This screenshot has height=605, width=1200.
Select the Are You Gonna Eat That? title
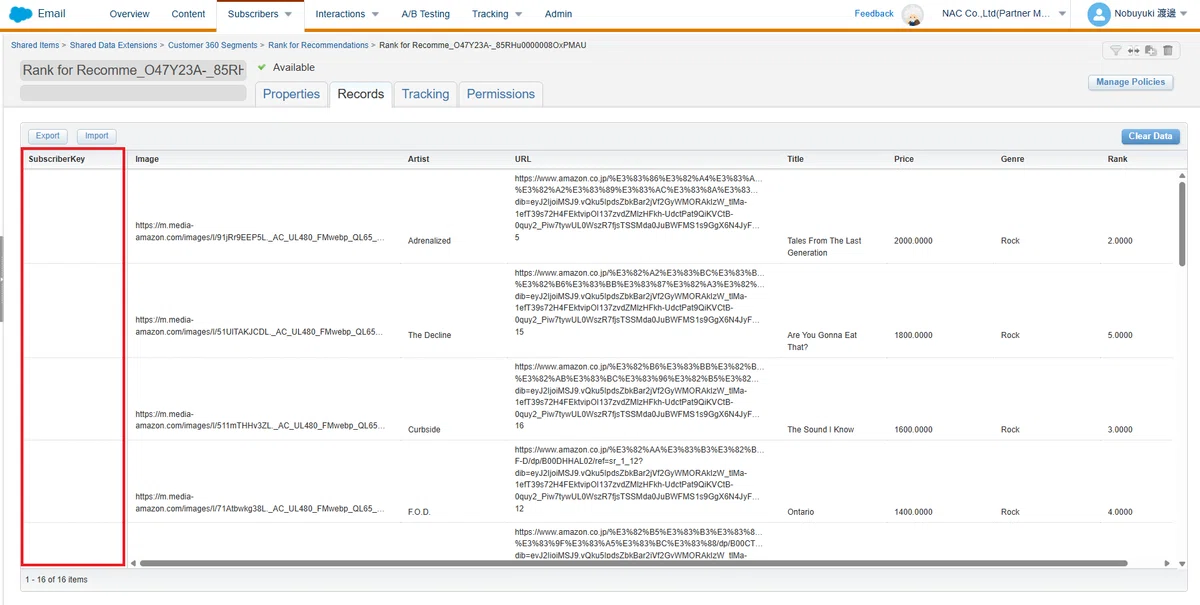tap(822, 341)
